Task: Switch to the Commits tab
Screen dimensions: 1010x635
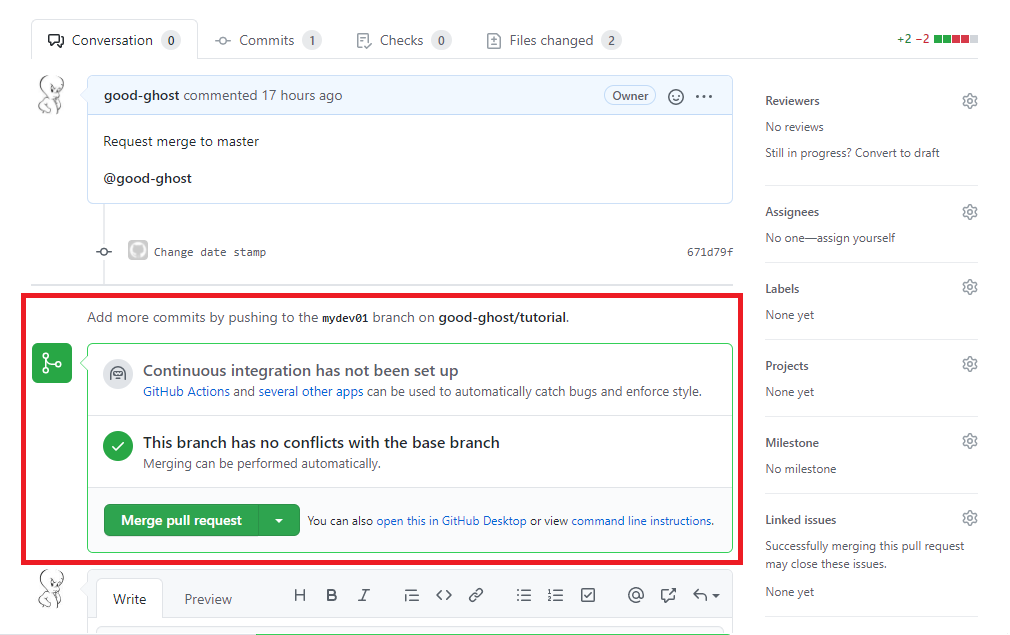Action: pyautogui.click(x=267, y=40)
